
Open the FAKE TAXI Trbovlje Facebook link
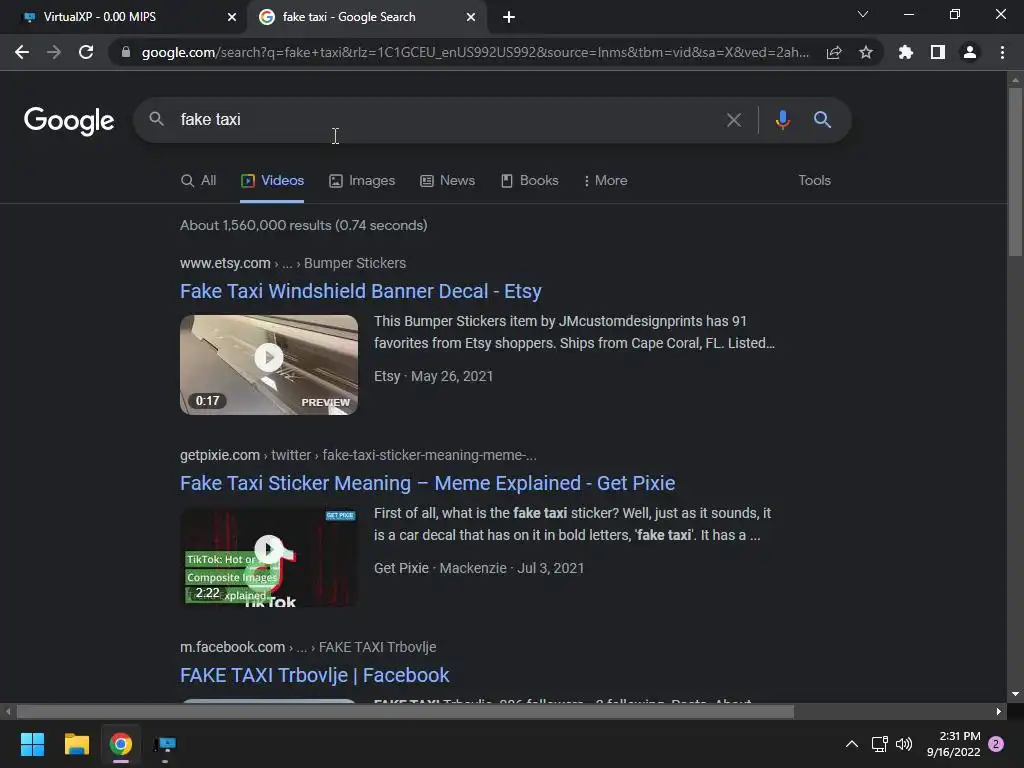(x=315, y=675)
